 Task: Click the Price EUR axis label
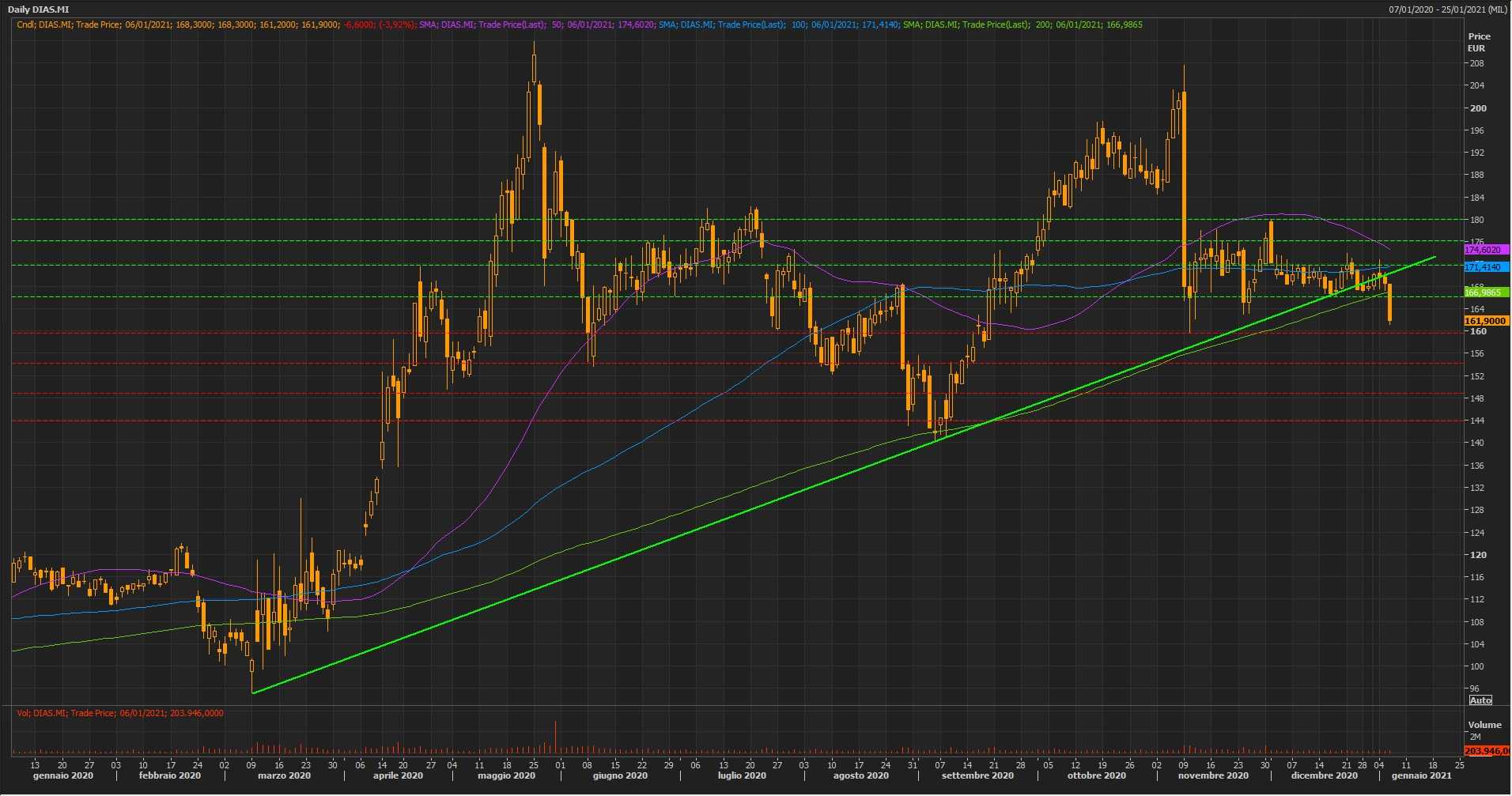tap(1479, 42)
